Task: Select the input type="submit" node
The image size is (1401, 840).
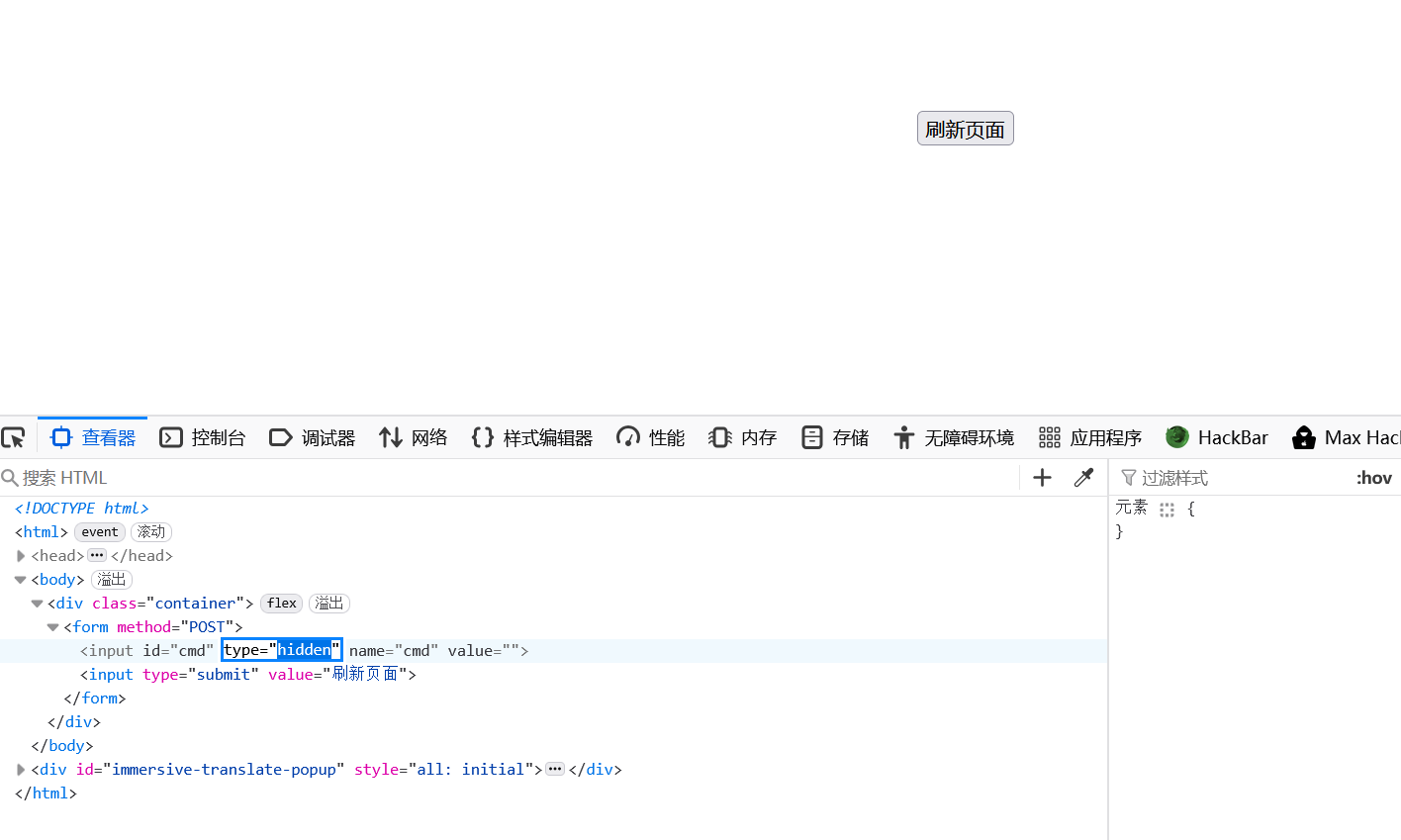Action: tap(248, 674)
